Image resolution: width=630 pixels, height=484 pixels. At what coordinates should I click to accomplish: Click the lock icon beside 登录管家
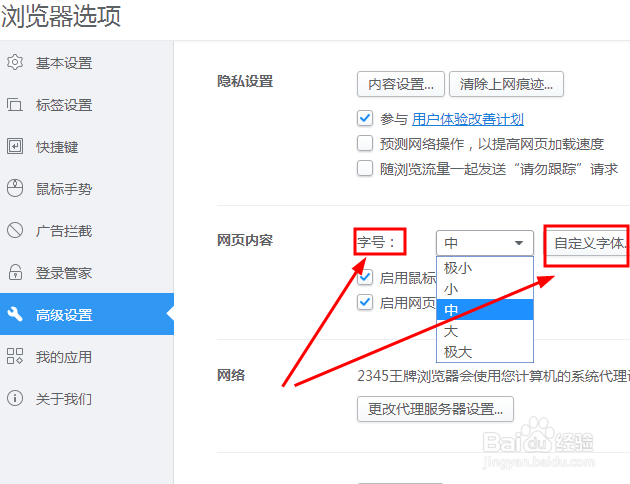tap(15, 272)
